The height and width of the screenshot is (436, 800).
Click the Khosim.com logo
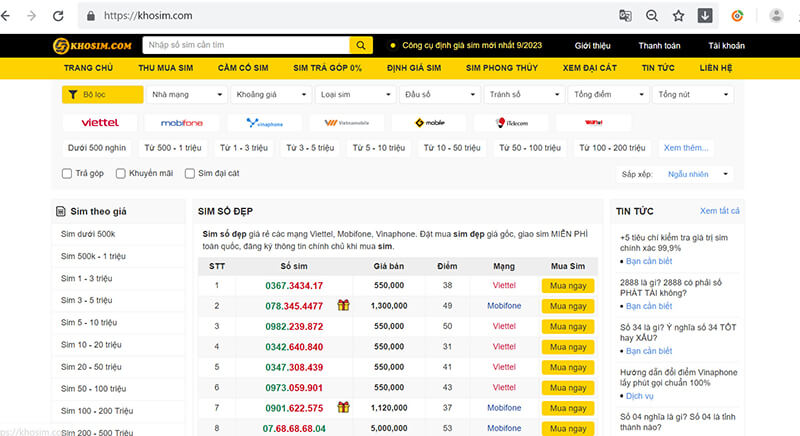click(92, 46)
